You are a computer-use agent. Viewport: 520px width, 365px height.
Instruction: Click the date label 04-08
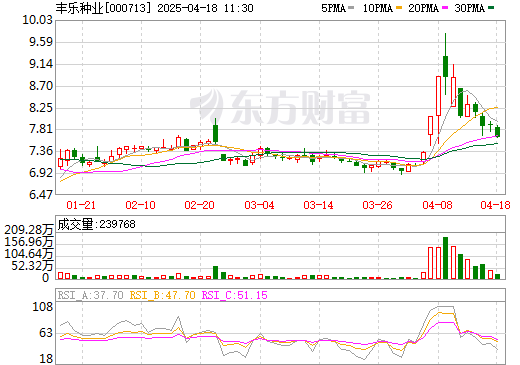coord(437,205)
